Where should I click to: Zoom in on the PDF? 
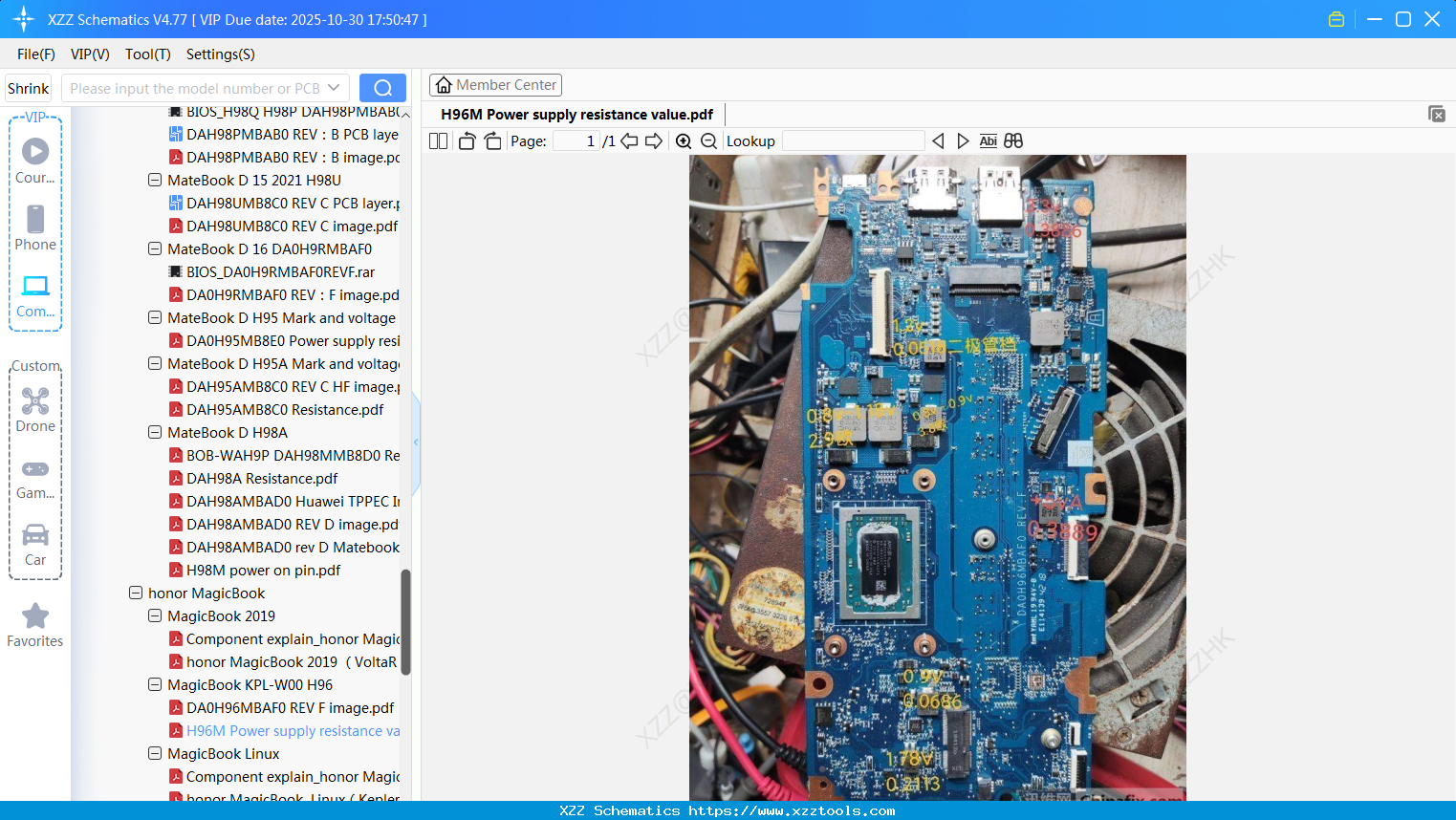[x=684, y=140]
